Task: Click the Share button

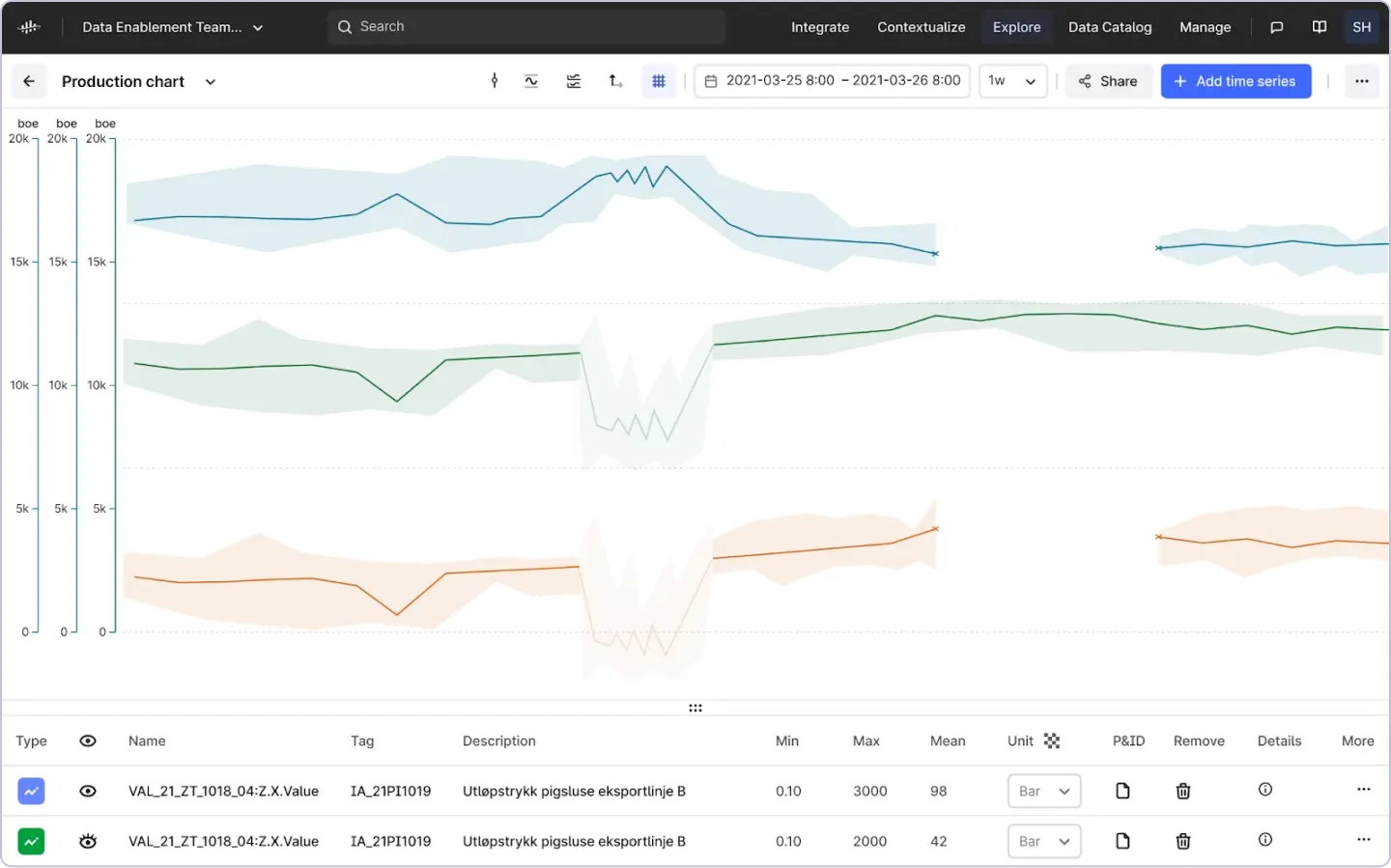Action: tap(1108, 81)
